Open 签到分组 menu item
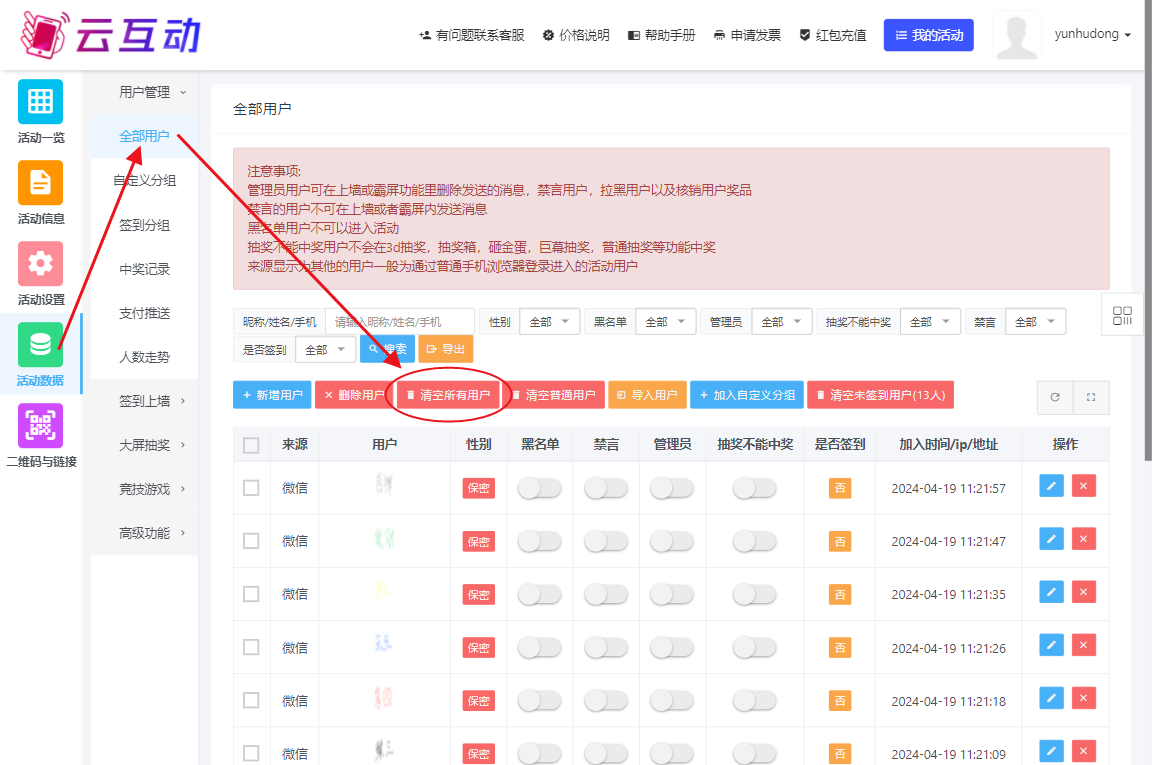The height and width of the screenshot is (765, 1152). tap(145, 225)
